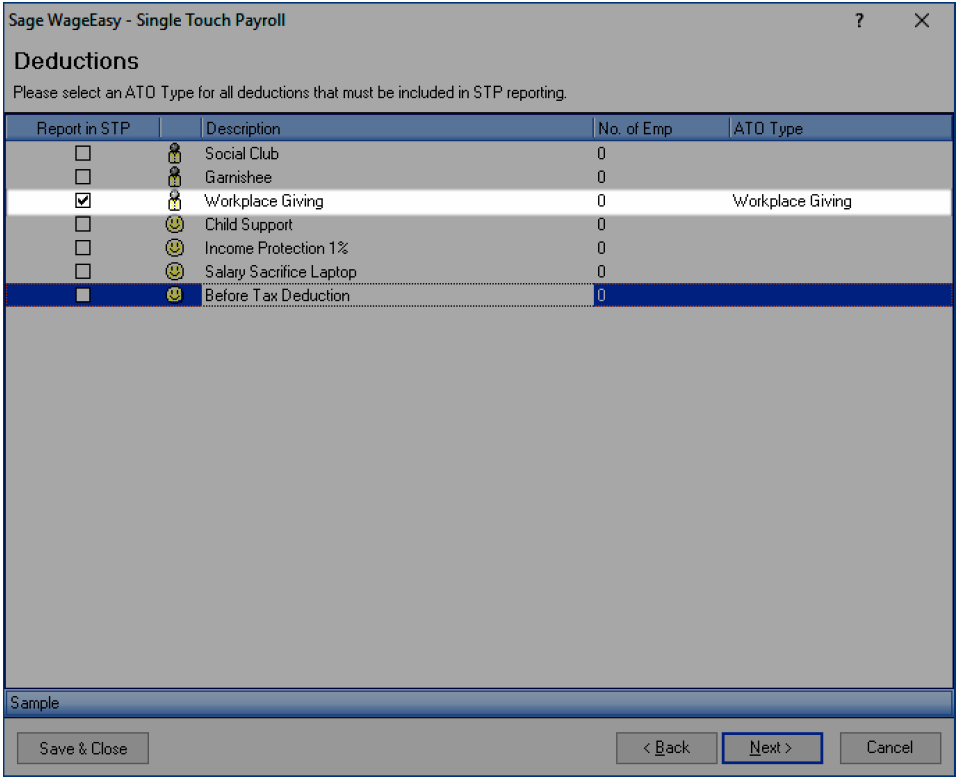Screen dimensions: 957x778
Task: Click the ATO Type column header
Action: 840,129
